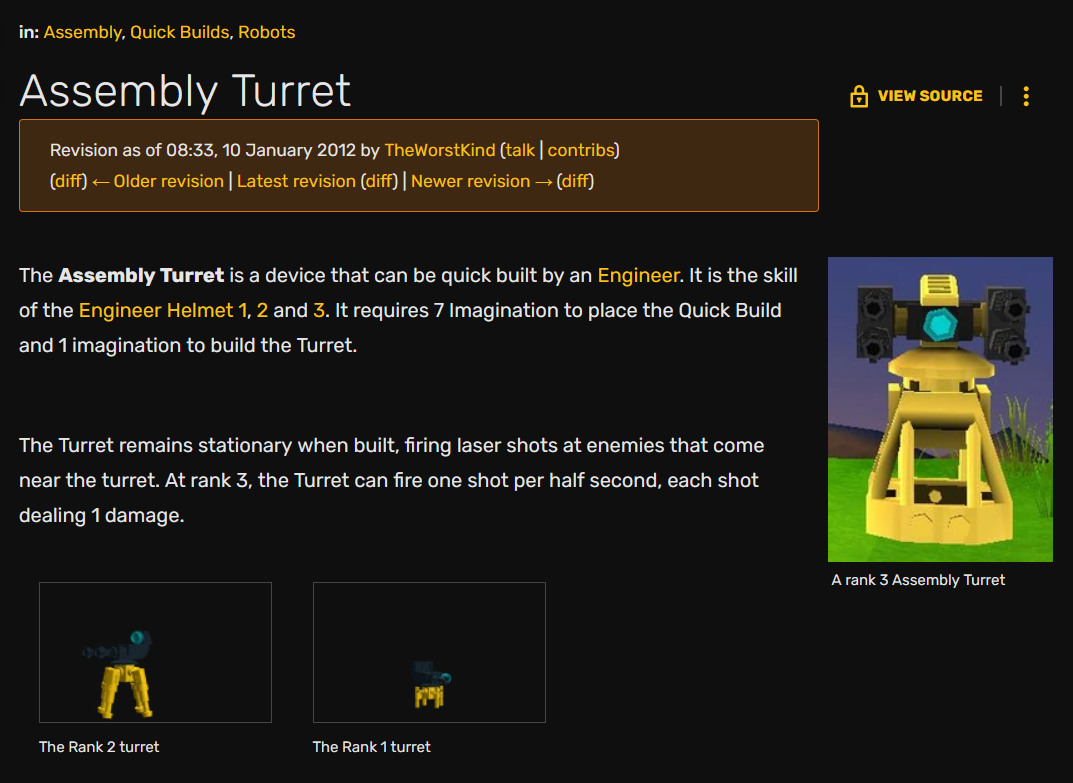Screen dimensions: 1073x783
Task: Click the rank 3 Assembly Turret image
Action: (939, 408)
